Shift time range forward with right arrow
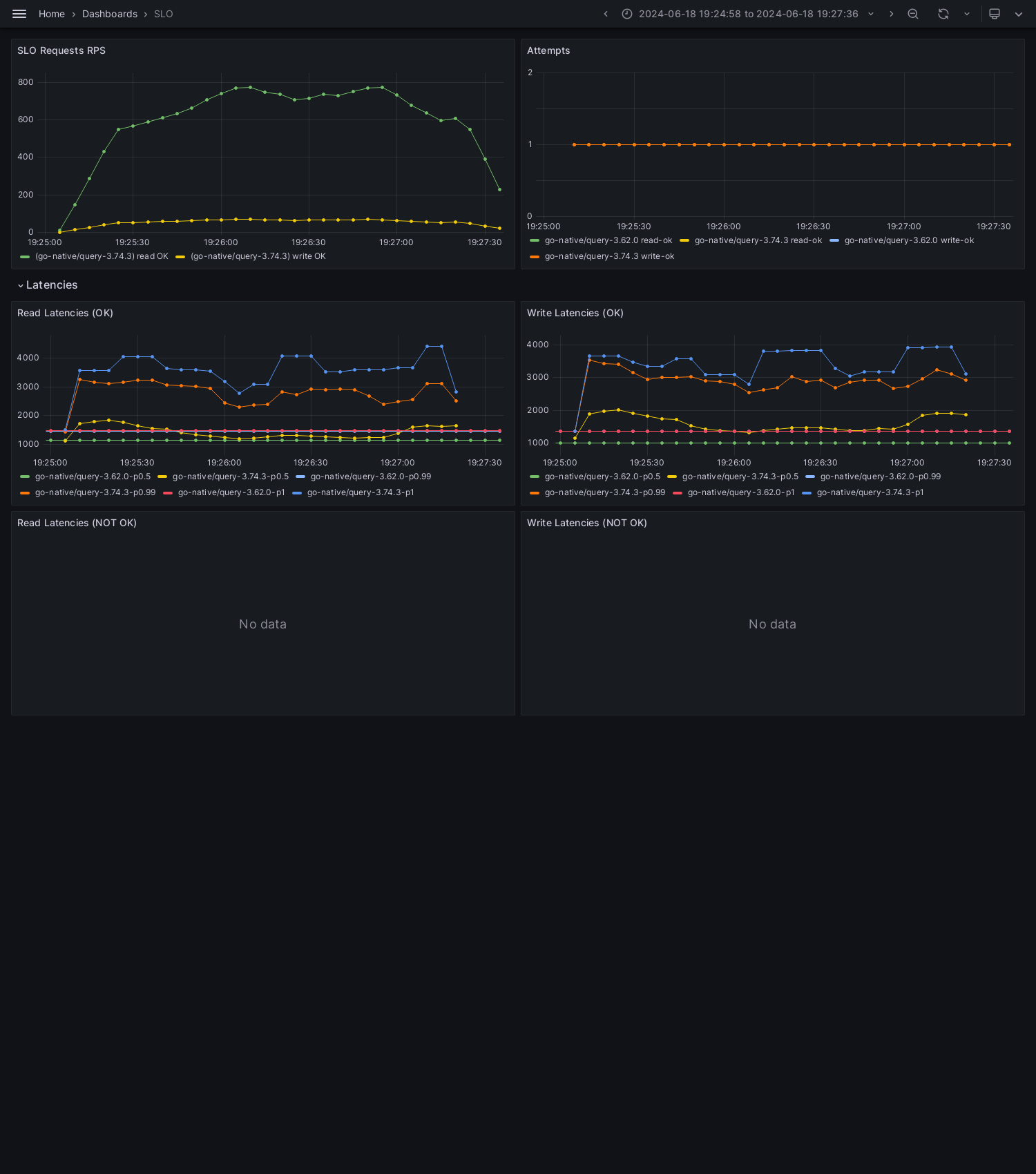1036x1174 pixels. [x=891, y=14]
